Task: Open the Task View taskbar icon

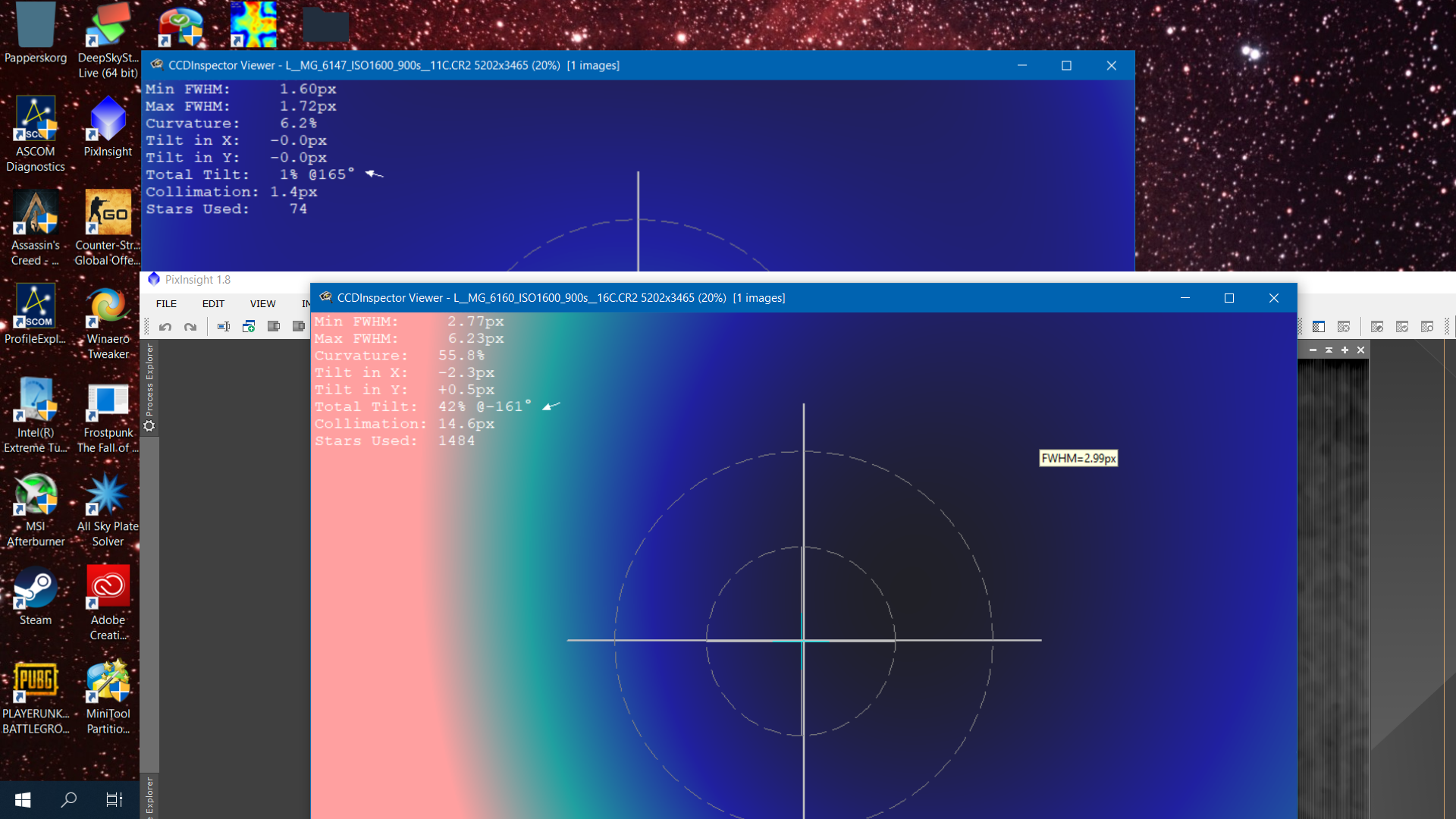Action: point(115,799)
